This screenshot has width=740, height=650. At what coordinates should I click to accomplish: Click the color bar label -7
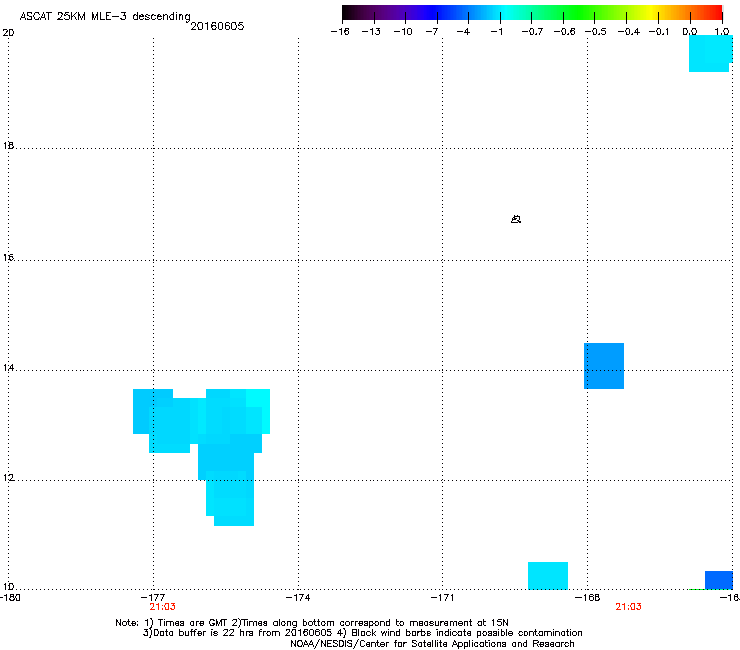(x=432, y=32)
